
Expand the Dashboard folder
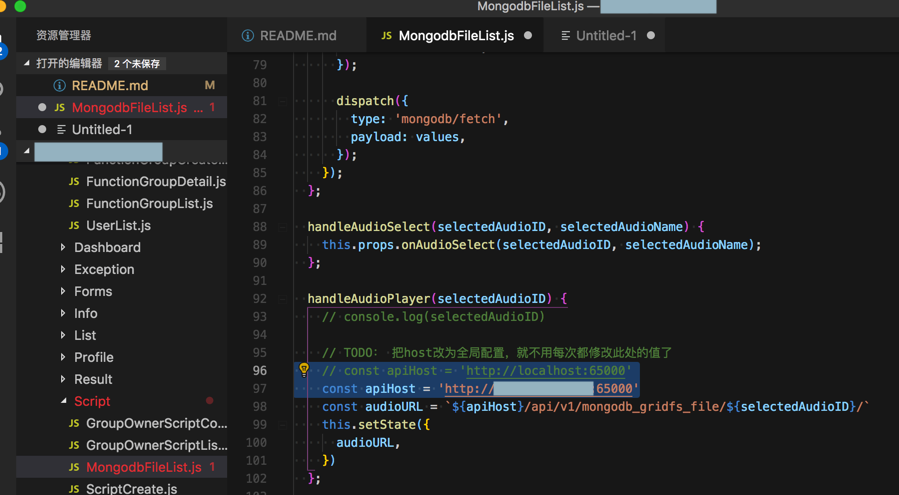tap(62, 247)
